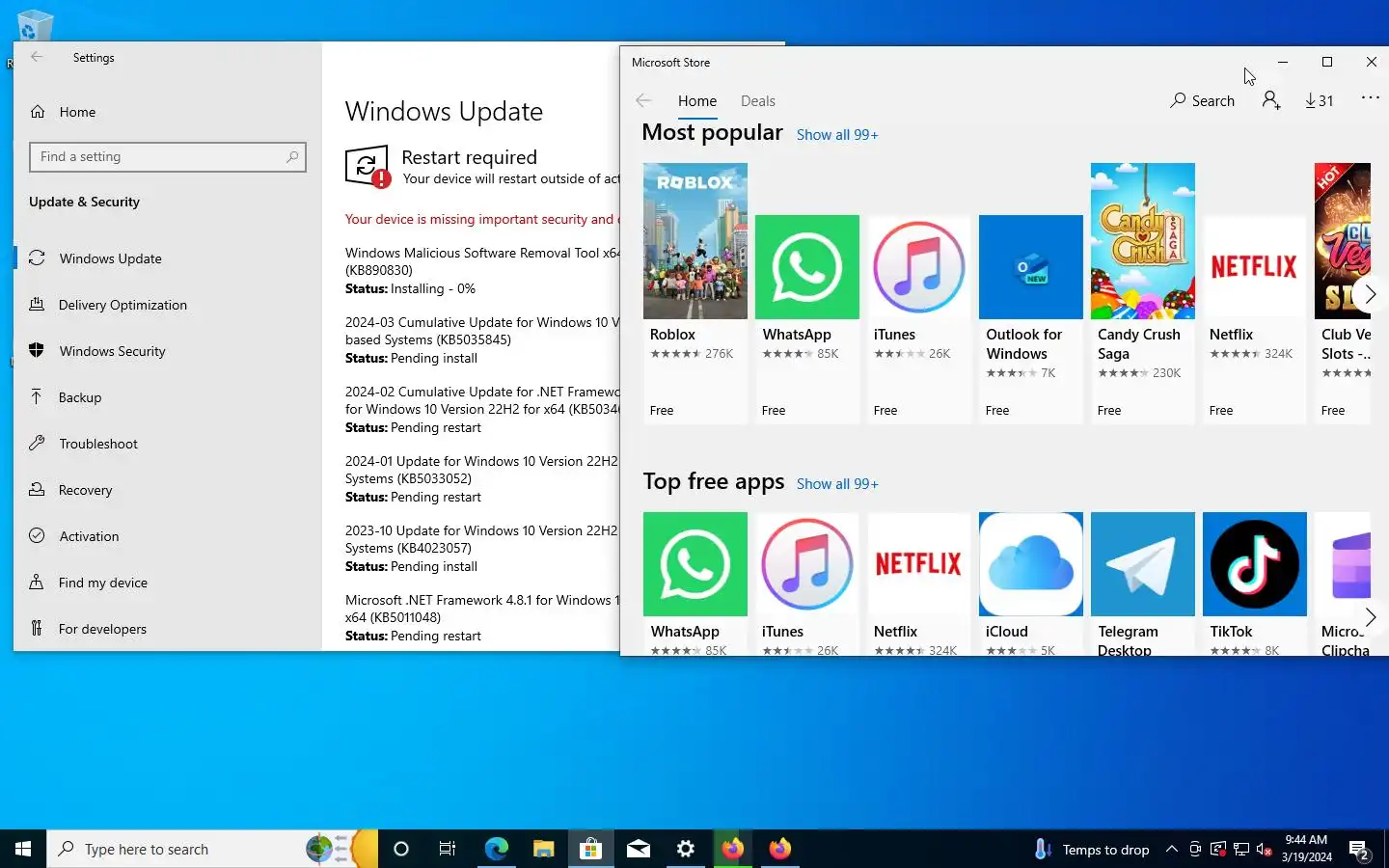The height and width of the screenshot is (868, 1389).
Task: Open the Roblox app tile in Most popular
Action: coord(694,293)
